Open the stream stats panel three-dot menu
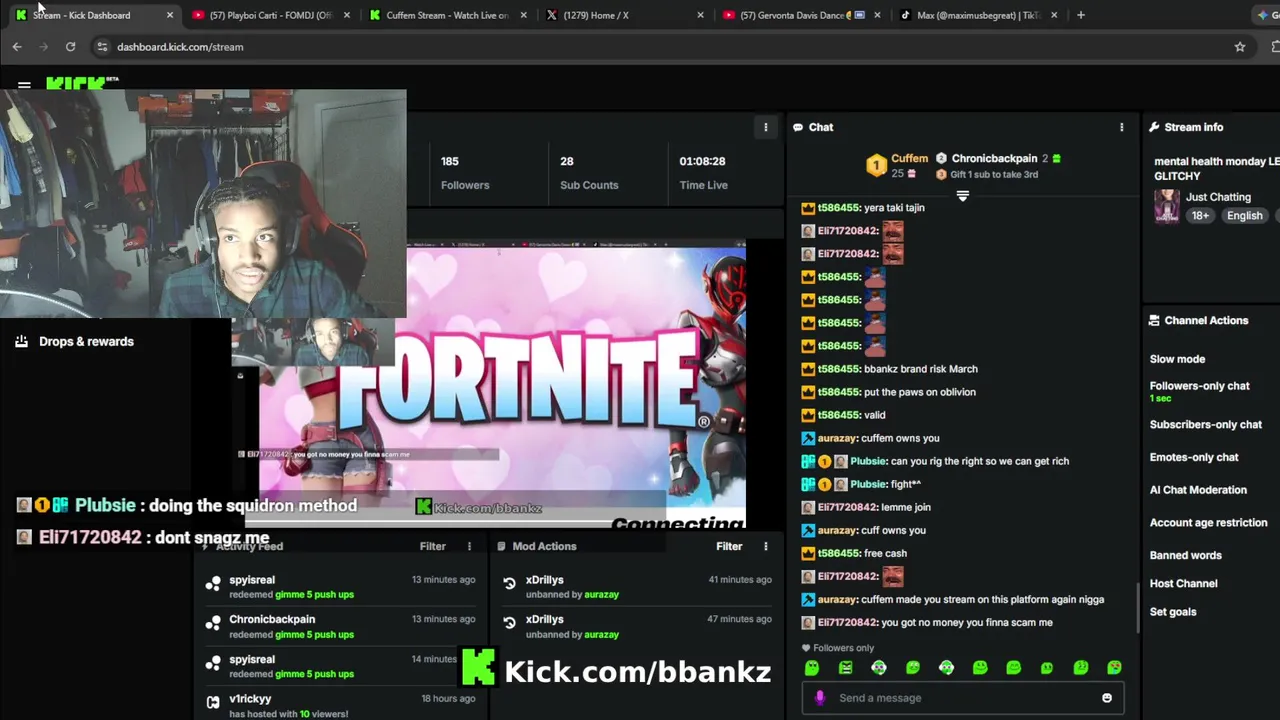Viewport: 1280px width, 720px height. [766, 127]
